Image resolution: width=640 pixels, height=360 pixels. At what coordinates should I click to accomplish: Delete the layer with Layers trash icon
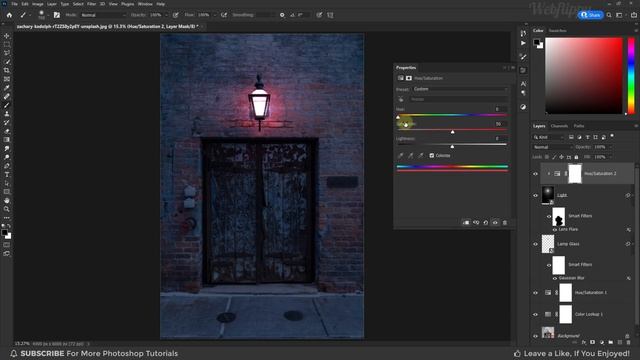(x=628, y=342)
